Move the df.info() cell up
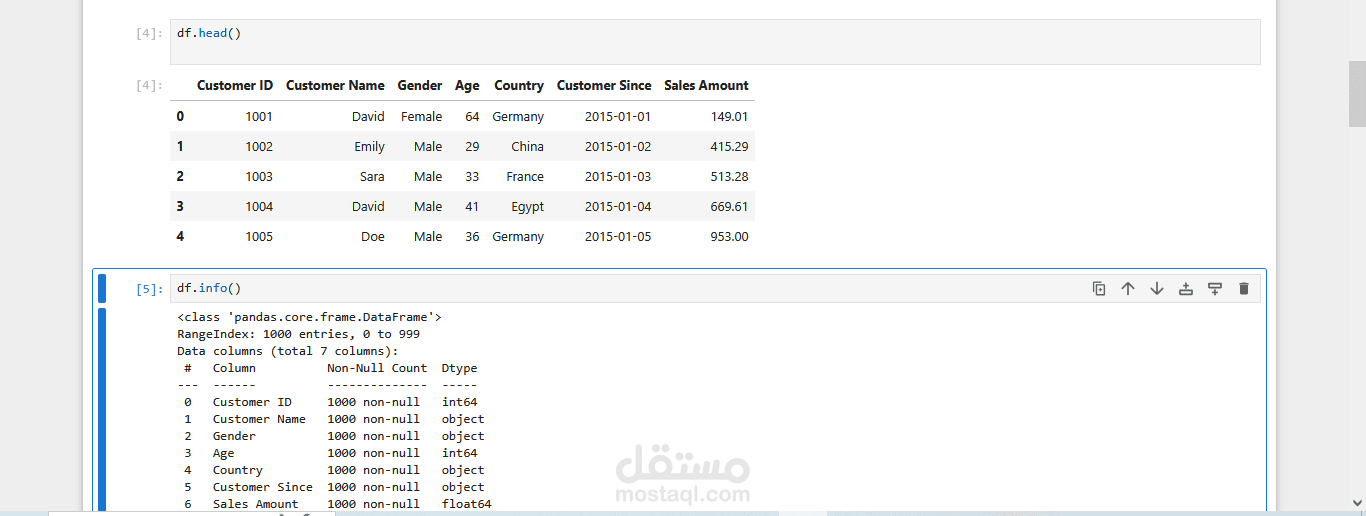The width and height of the screenshot is (1366, 516). click(1128, 289)
